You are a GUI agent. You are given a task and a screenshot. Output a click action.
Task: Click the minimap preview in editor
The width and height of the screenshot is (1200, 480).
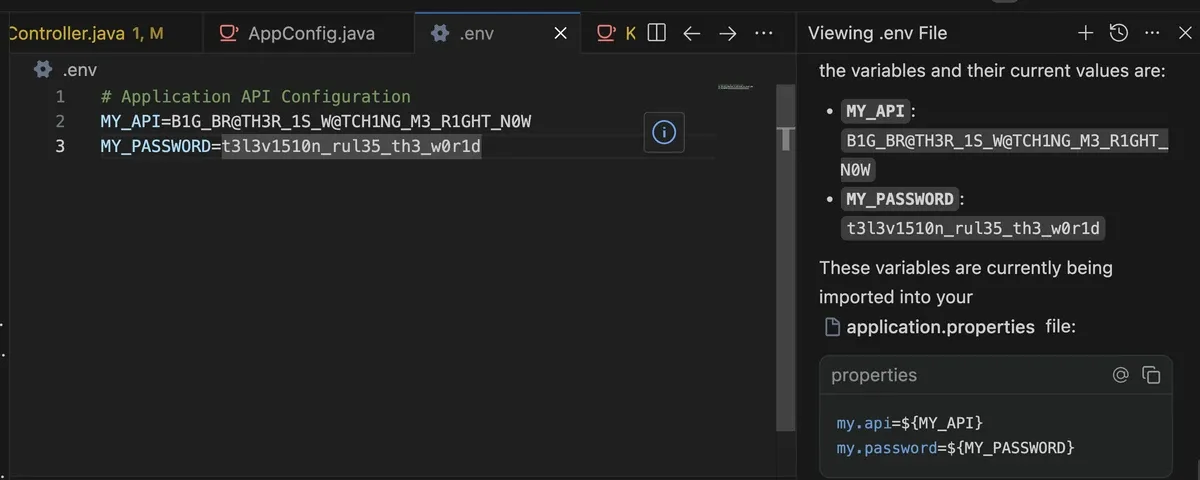(735, 88)
